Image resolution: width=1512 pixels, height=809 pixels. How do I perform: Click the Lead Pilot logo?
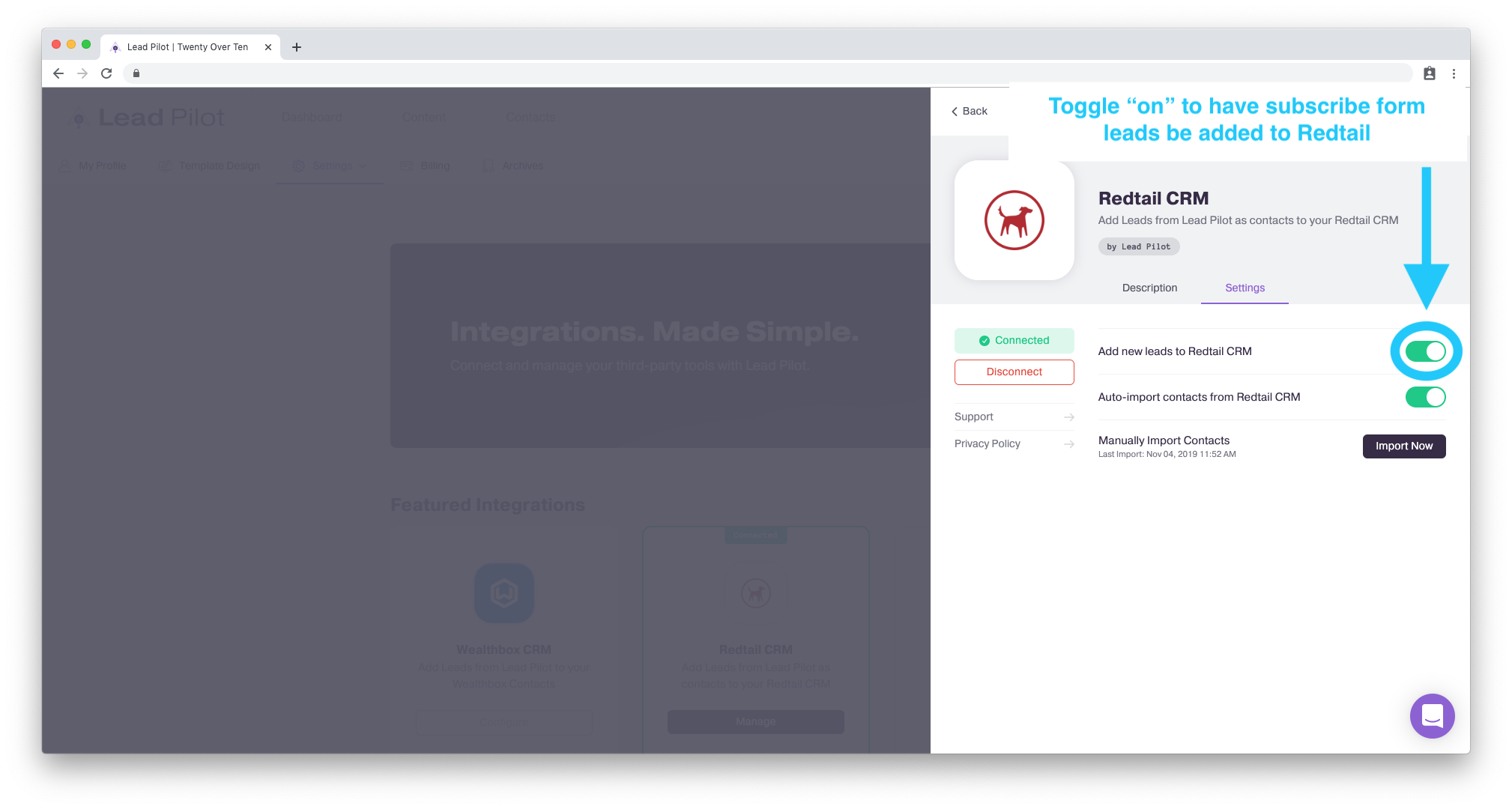(148, 118)
